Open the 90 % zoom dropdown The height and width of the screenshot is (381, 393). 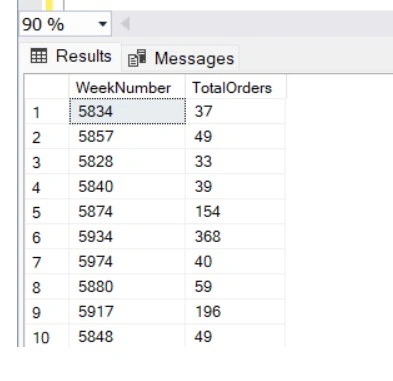pos(103,24)
